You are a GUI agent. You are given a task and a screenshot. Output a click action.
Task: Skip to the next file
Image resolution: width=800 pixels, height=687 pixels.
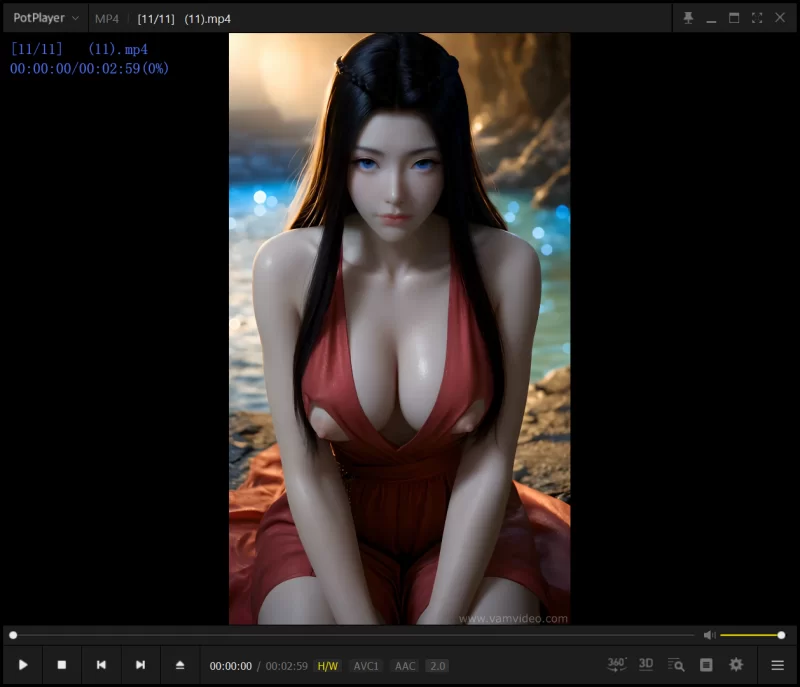140,665
